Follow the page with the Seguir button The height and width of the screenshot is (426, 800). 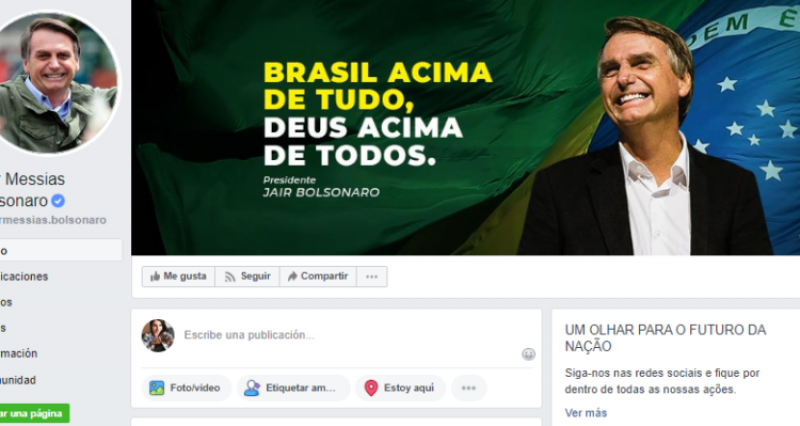click(247, 277)
